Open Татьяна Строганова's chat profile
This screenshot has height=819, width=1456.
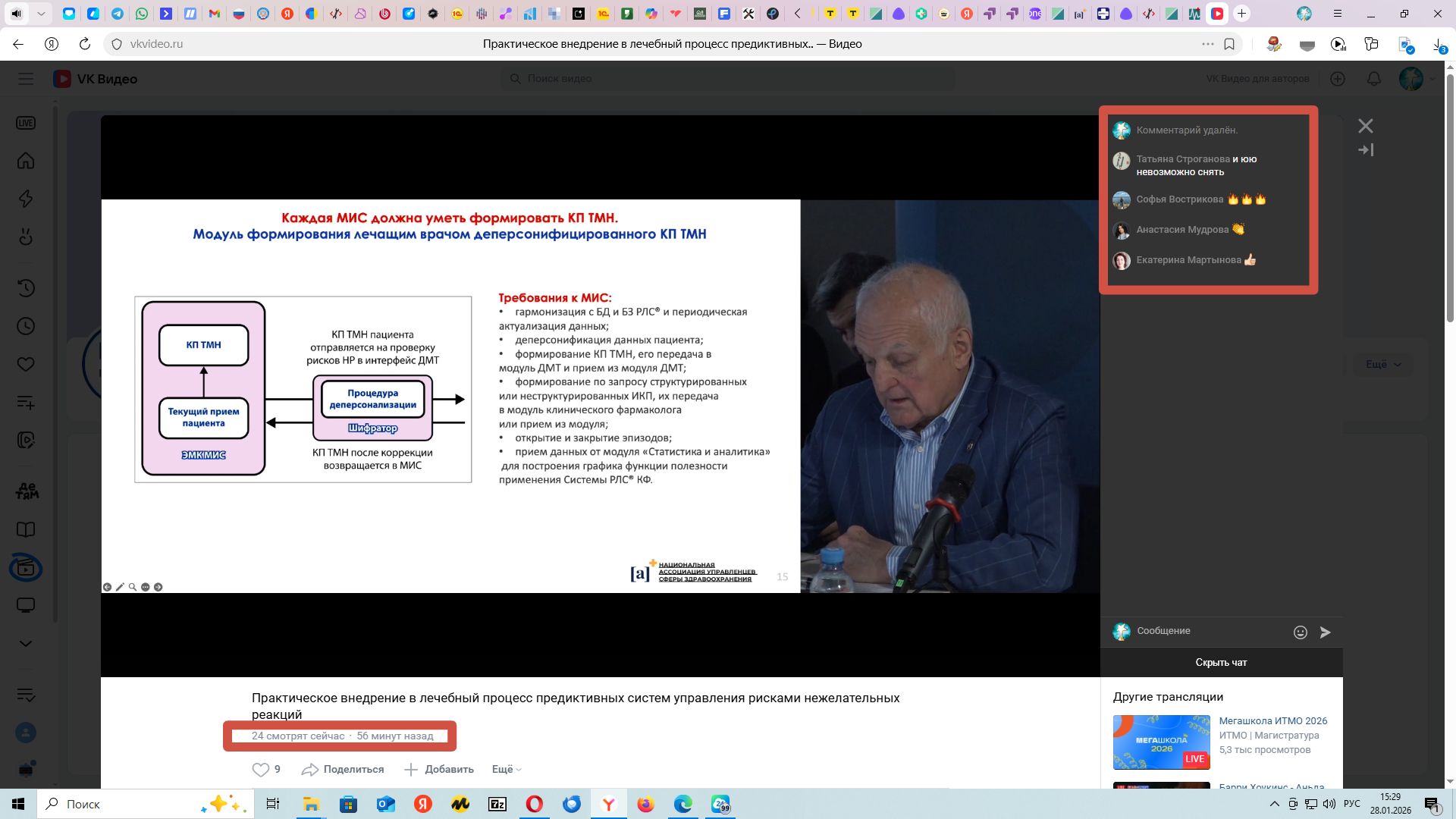pyautogui.click(x=1182, y=159)
